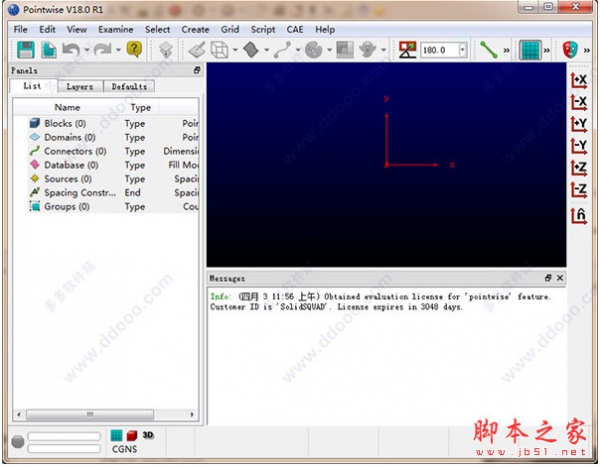Click the Undo arrow icon
600x467 pixels.
tap(71, 49)
